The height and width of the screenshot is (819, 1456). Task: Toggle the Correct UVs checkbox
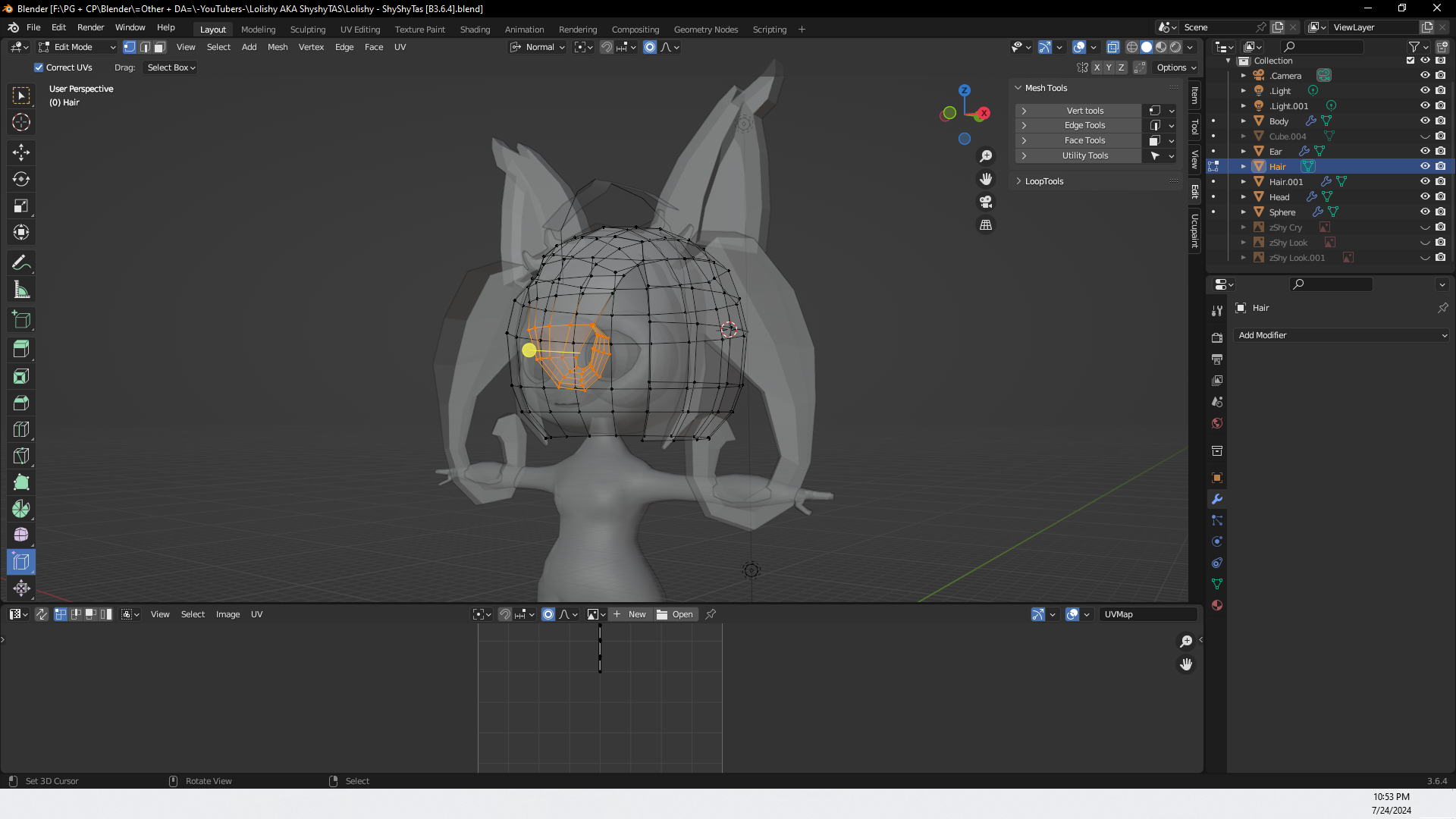coord(39,67)
